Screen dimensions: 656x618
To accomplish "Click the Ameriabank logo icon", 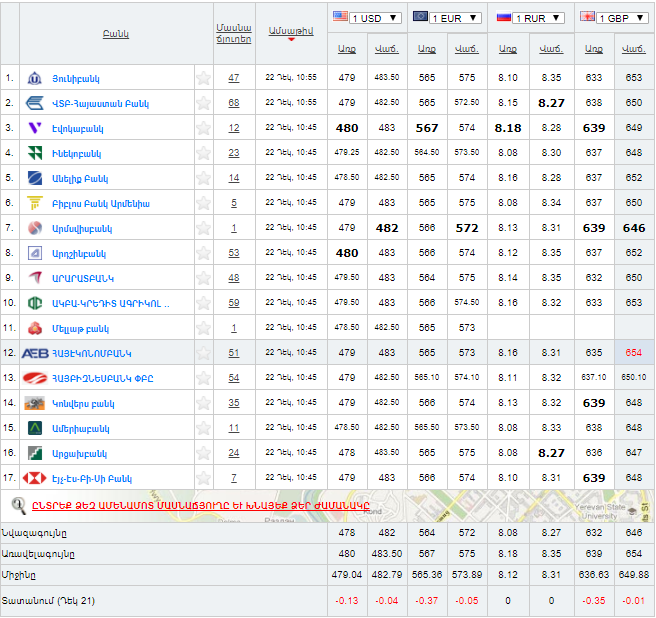I will click(x=34, y=428).
